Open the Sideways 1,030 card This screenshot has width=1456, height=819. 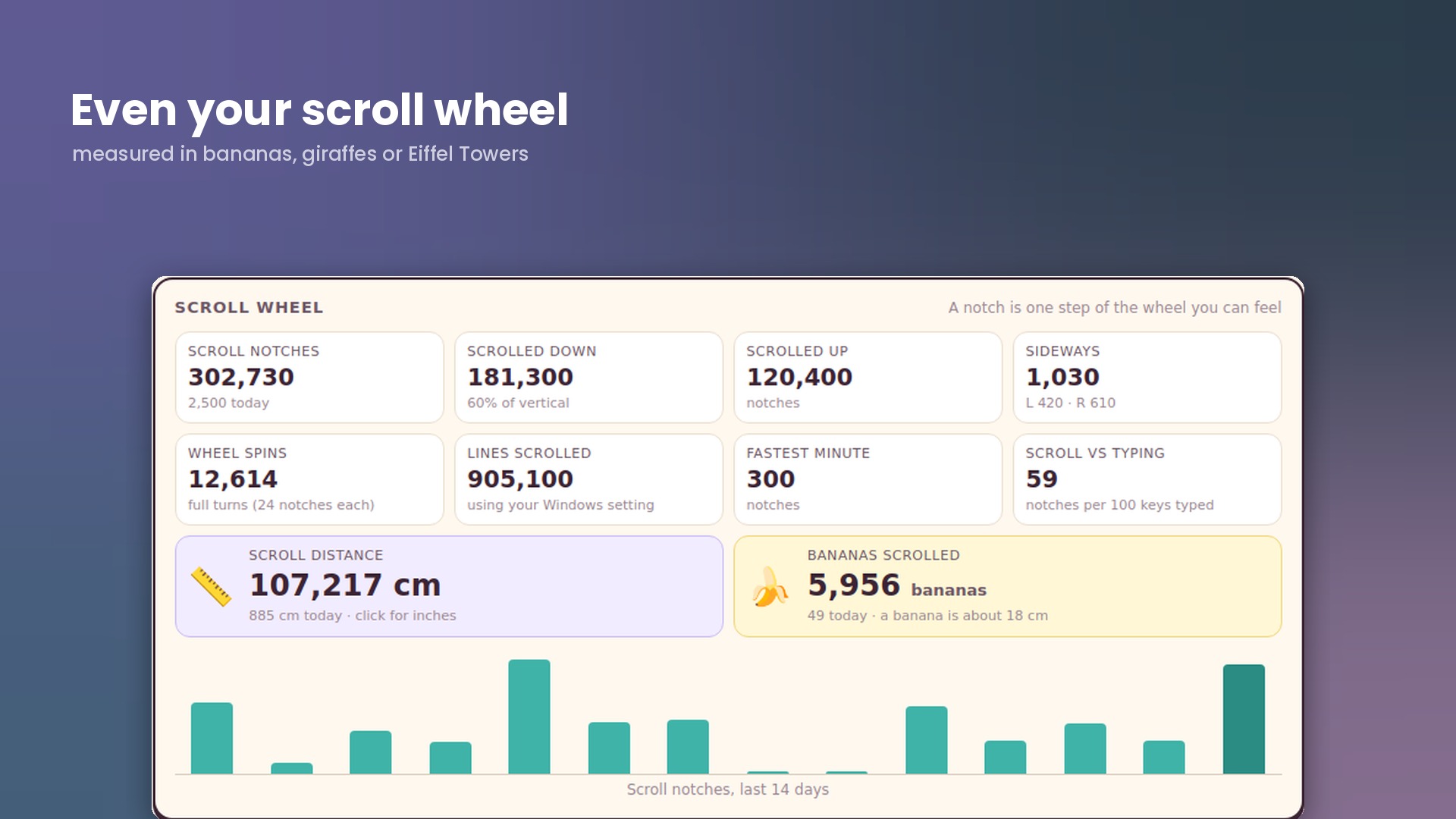tap(1147, 377)
